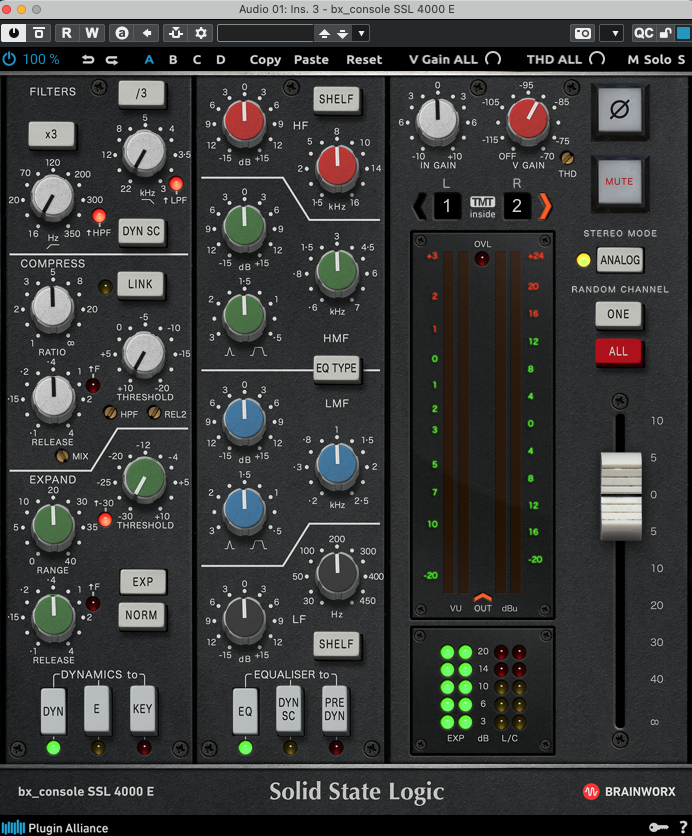
Task: Click the random channel ONE button
Action: pyautogui.click(x=618, y=315)
